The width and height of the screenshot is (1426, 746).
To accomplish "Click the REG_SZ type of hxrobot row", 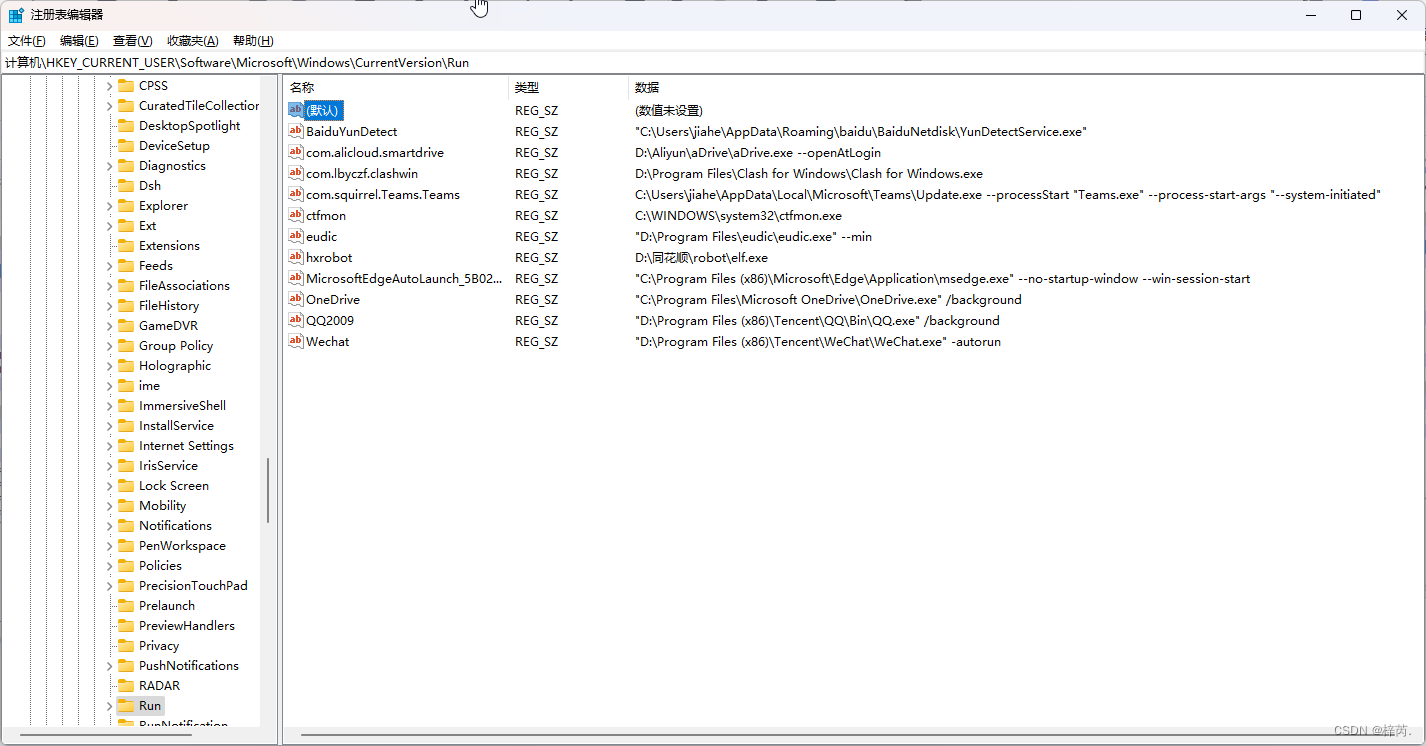I will coord(536,257).
